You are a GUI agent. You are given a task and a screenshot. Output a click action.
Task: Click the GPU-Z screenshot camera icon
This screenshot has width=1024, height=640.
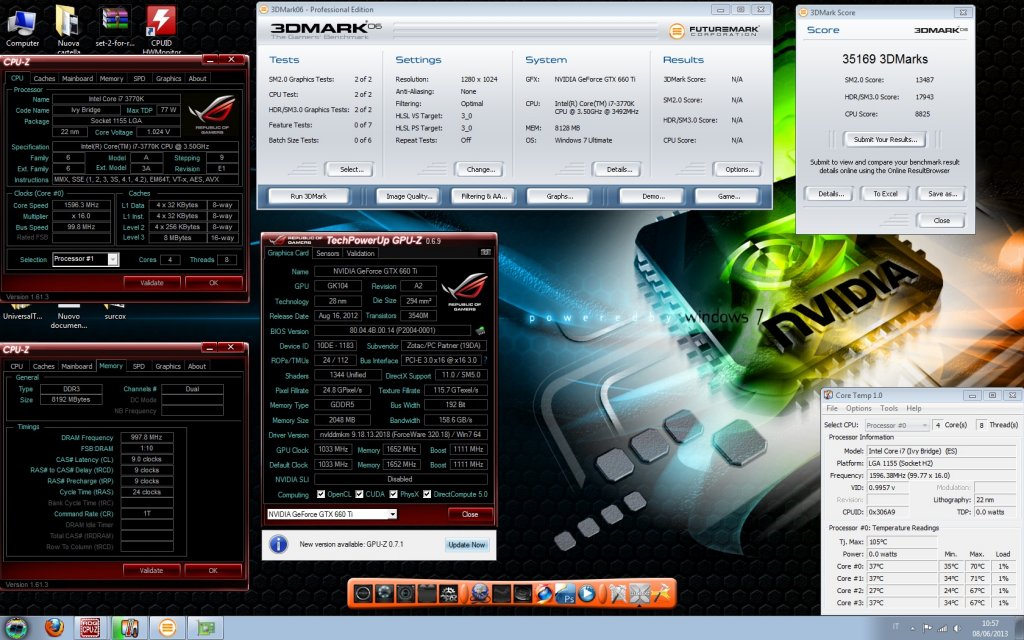coord(485,253)
